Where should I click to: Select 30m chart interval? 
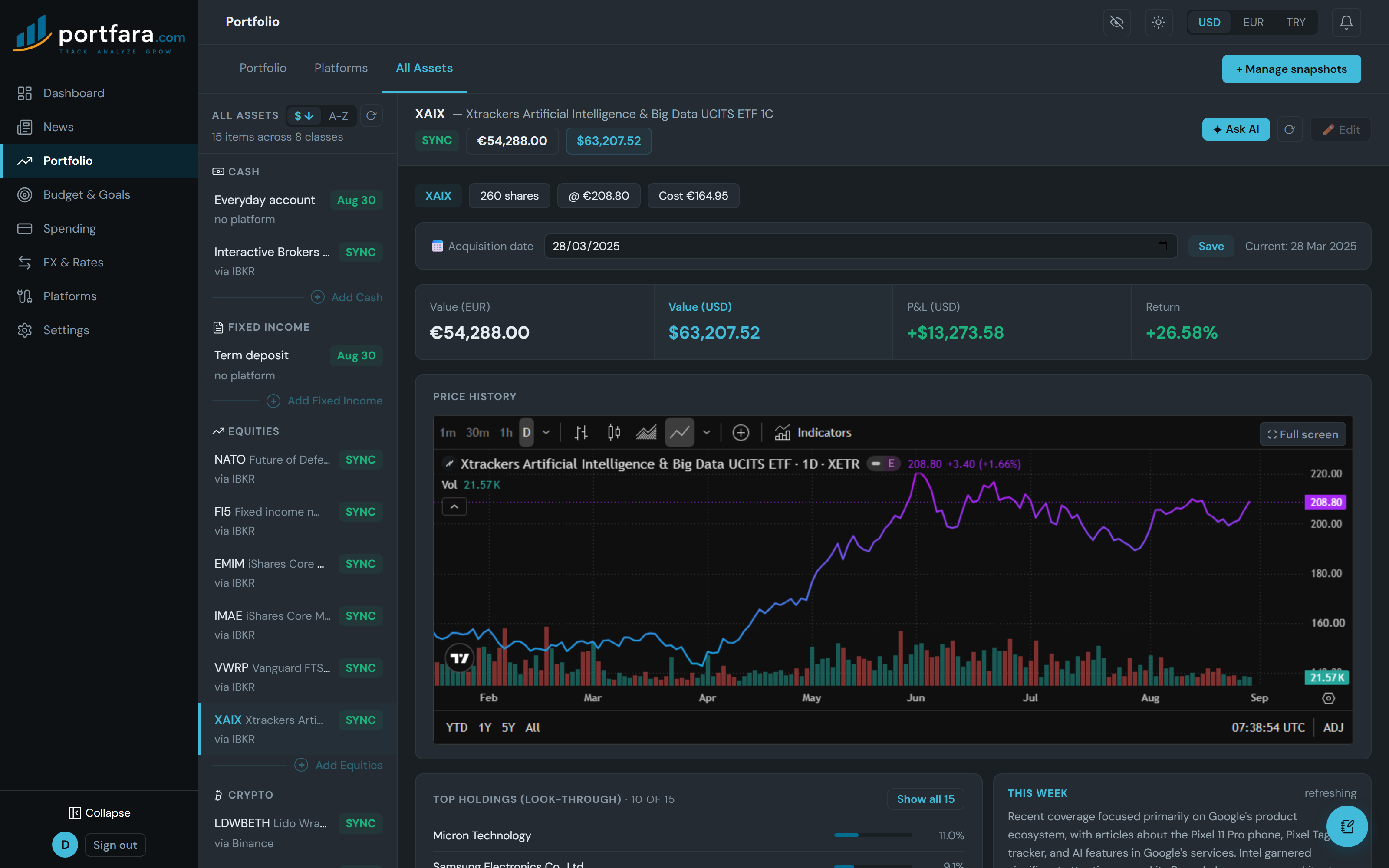click(477, 432)
